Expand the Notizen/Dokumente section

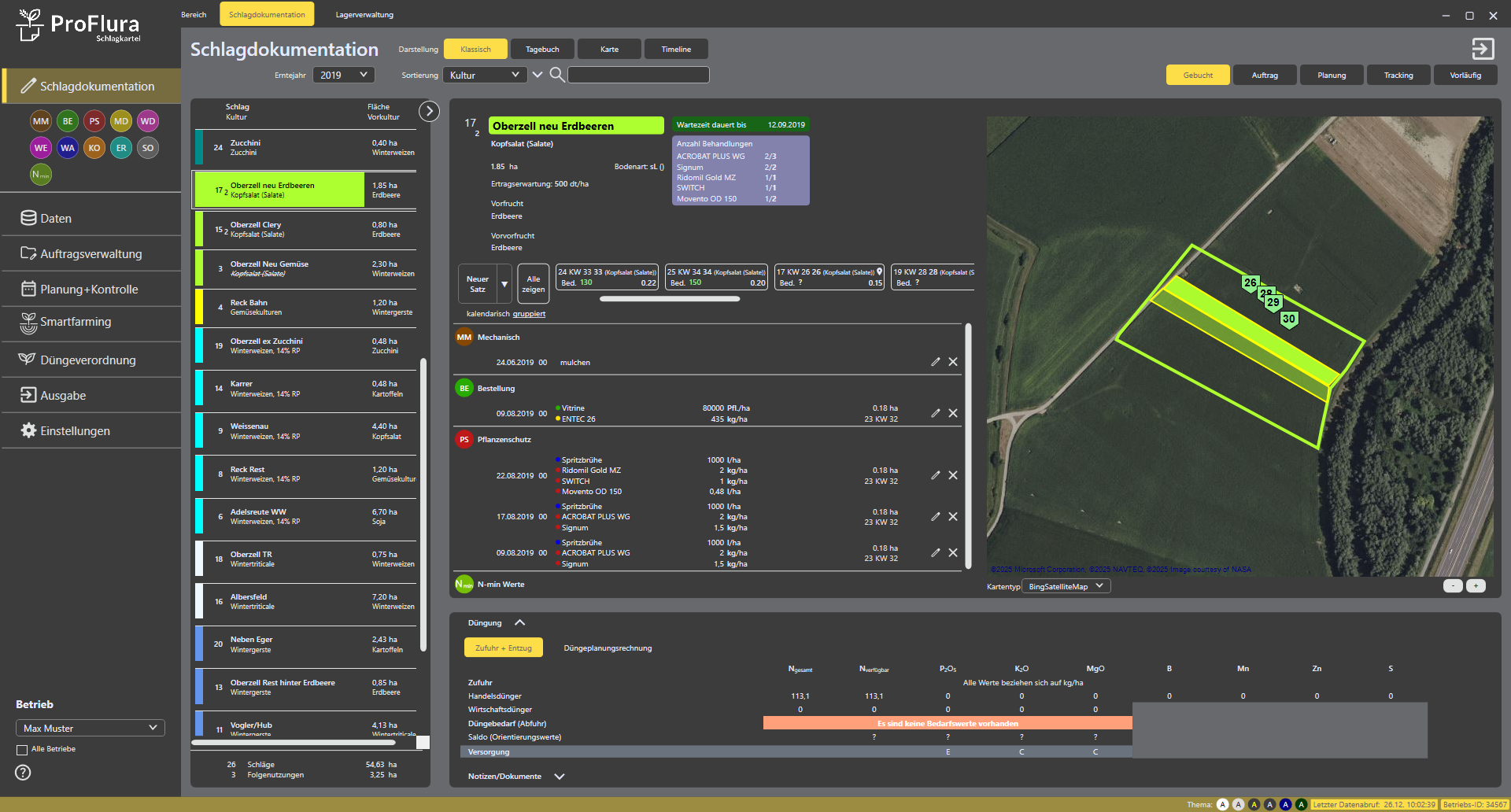(560, 777)
